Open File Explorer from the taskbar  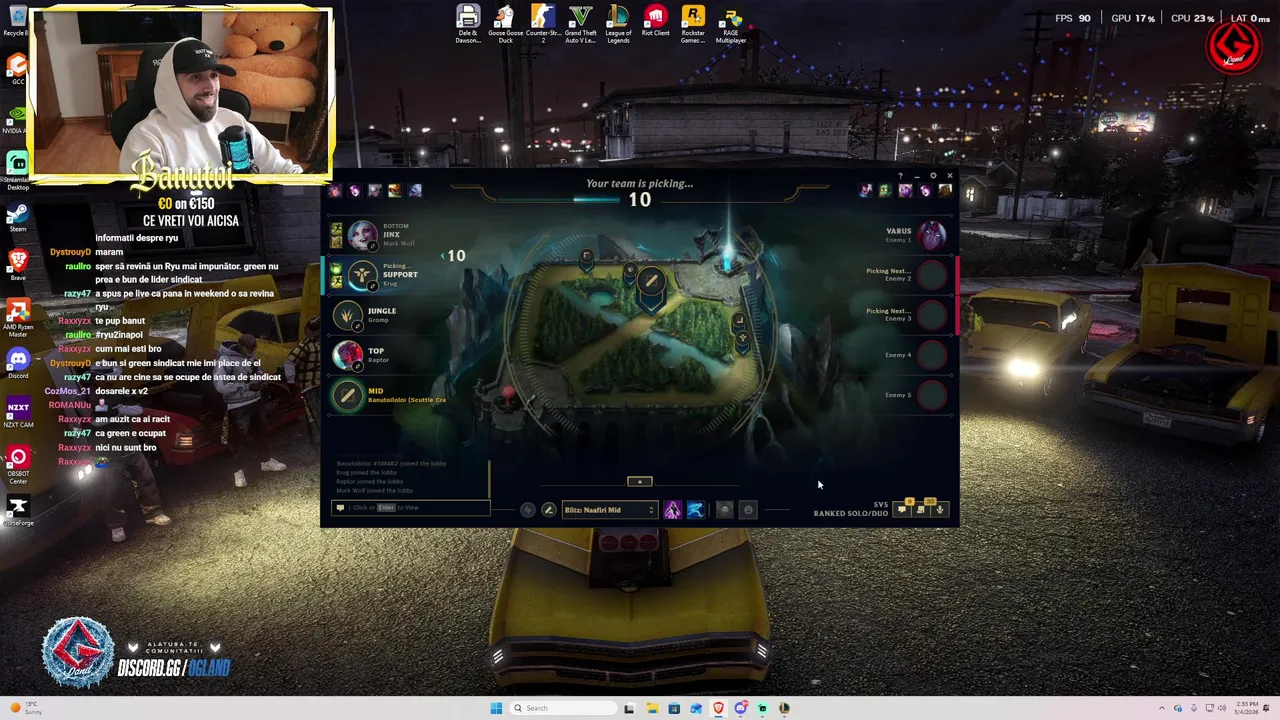click(x=651, y=708)
